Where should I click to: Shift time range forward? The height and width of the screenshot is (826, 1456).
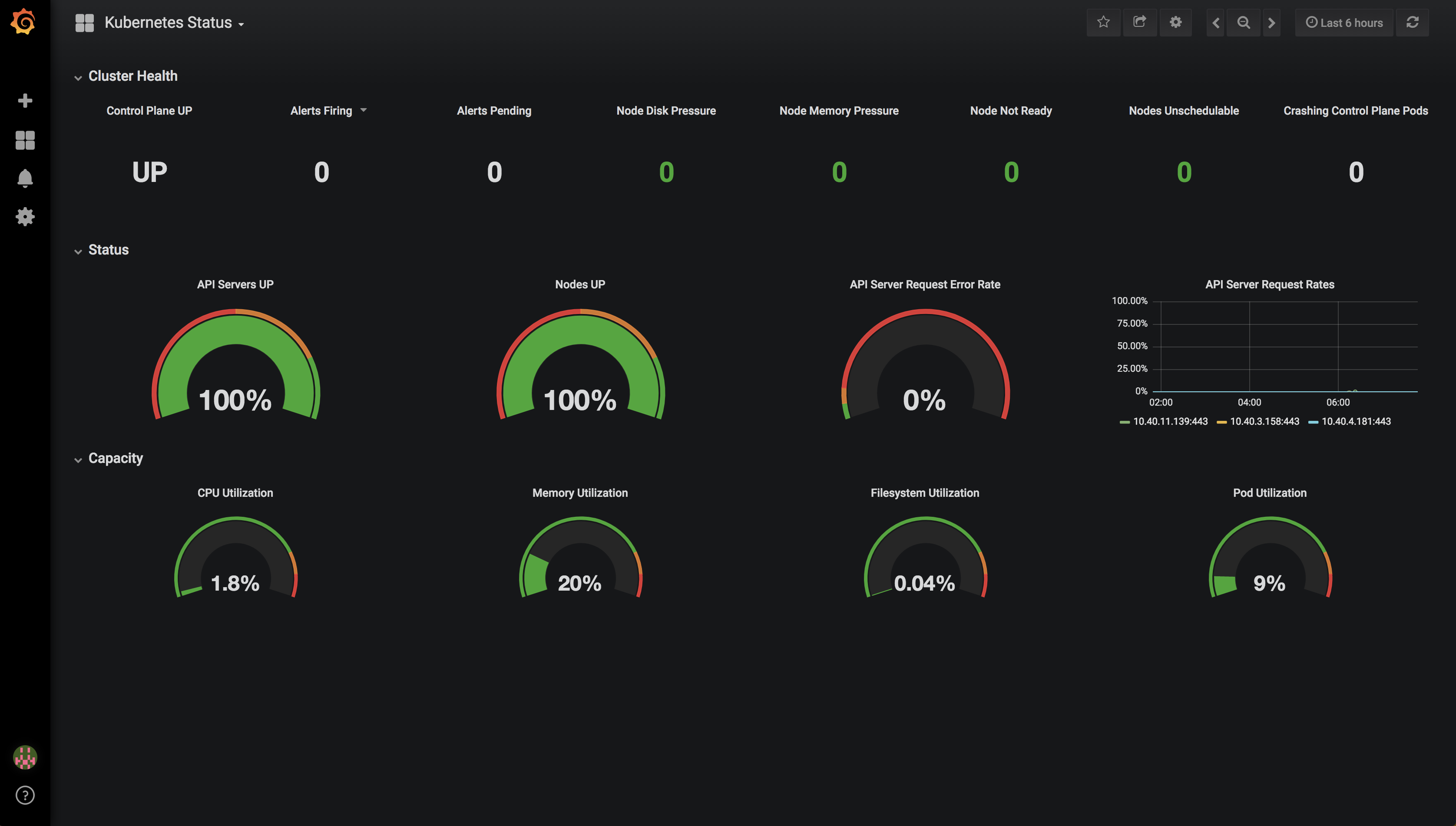click(1271, 23)
